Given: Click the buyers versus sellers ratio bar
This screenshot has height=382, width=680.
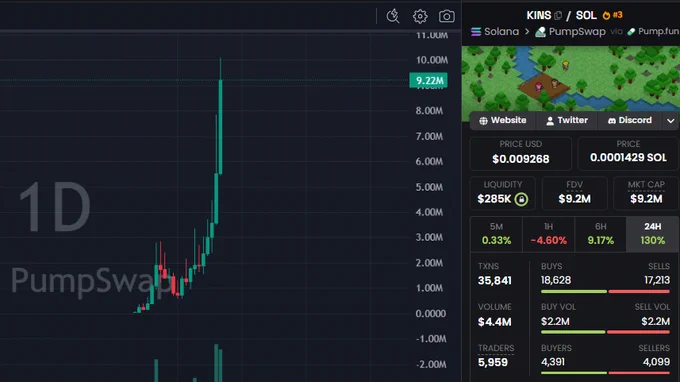Looking at the screenshot, I should coord(605,372).
